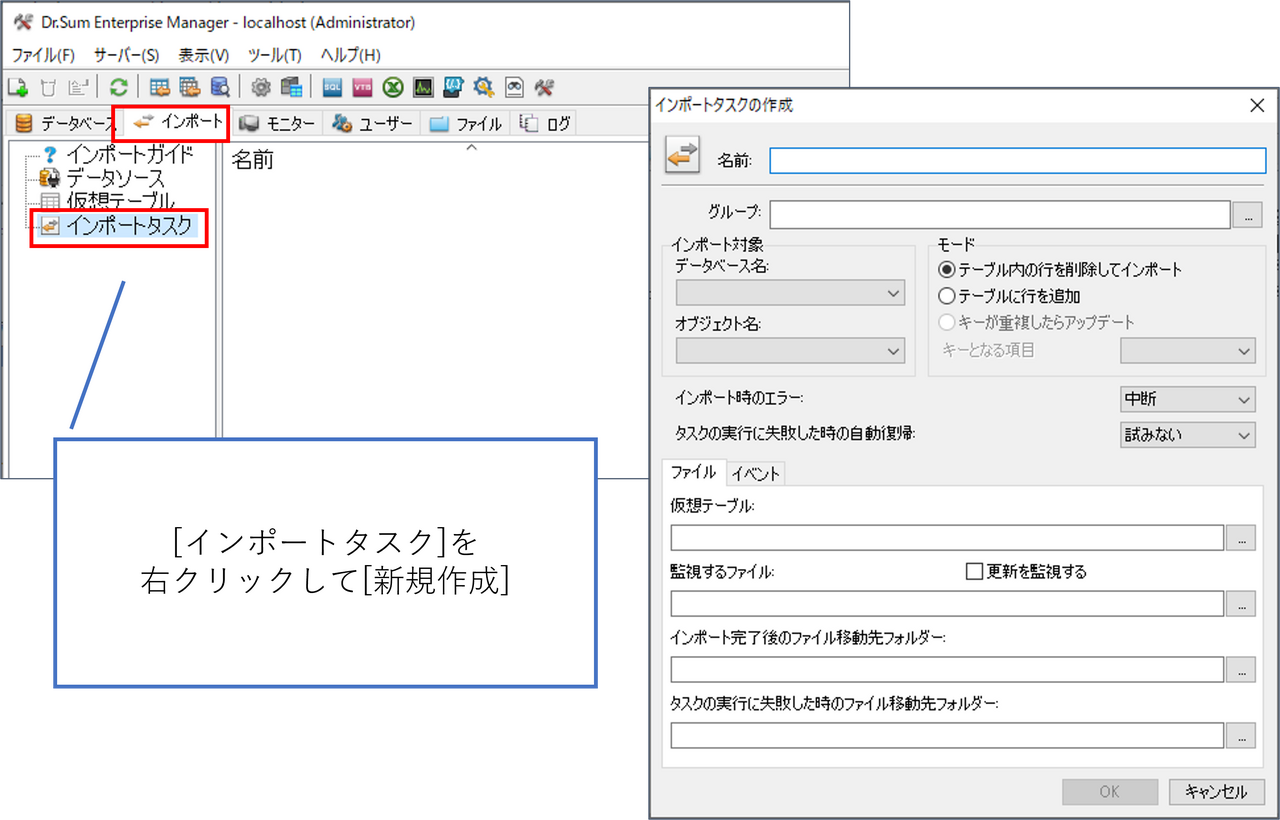Screen dimensions: 1280x820
Task: Open the green Excel tool icon
Action: (393, 87)
